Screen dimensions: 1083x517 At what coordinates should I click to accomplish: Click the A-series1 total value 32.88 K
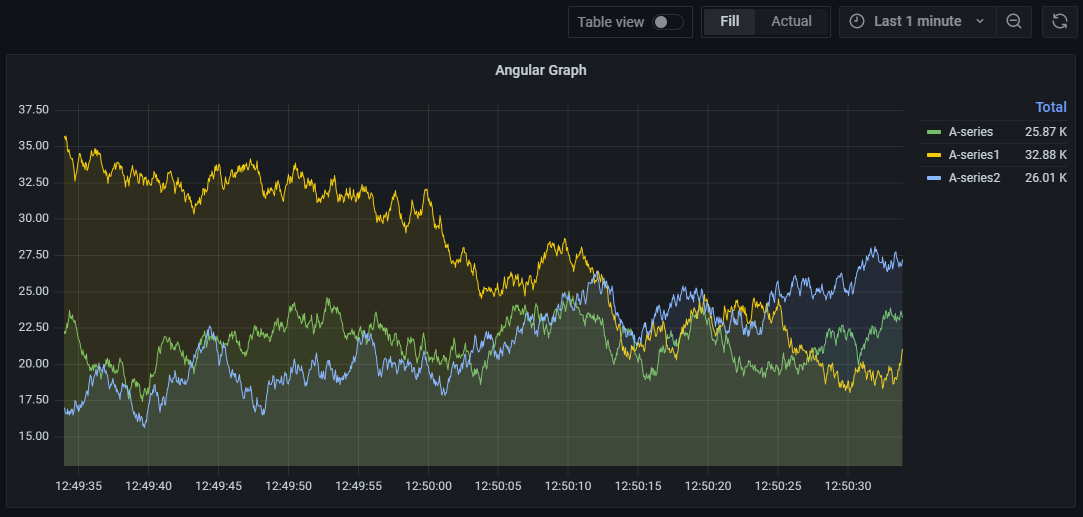(1045, 154)
